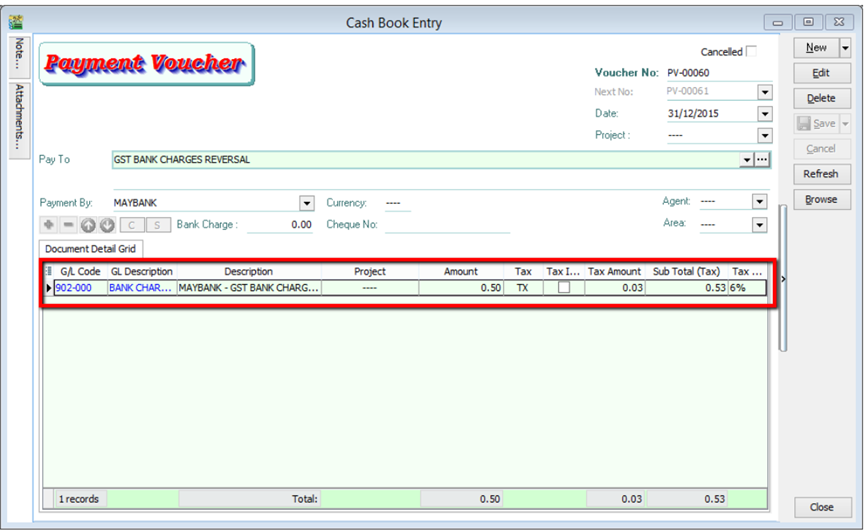Open the Payment By MAYBANK dropdown
865x532 pixels.
point(307,203)
